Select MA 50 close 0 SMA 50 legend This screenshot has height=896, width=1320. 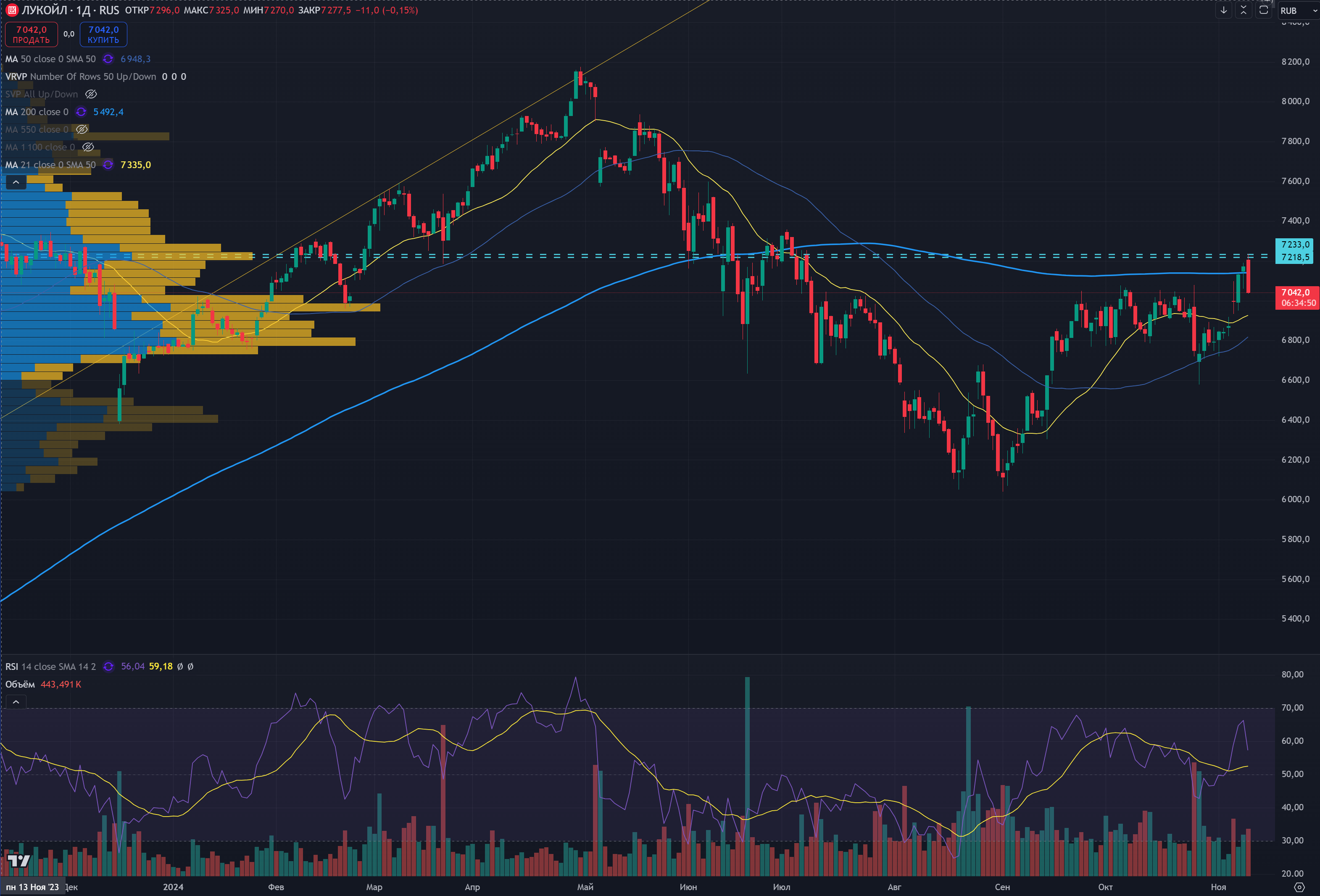[50, 59]
